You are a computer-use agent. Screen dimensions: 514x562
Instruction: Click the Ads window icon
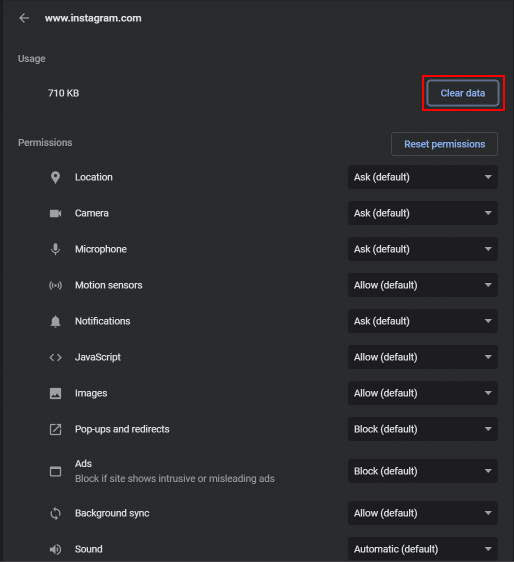55,471
